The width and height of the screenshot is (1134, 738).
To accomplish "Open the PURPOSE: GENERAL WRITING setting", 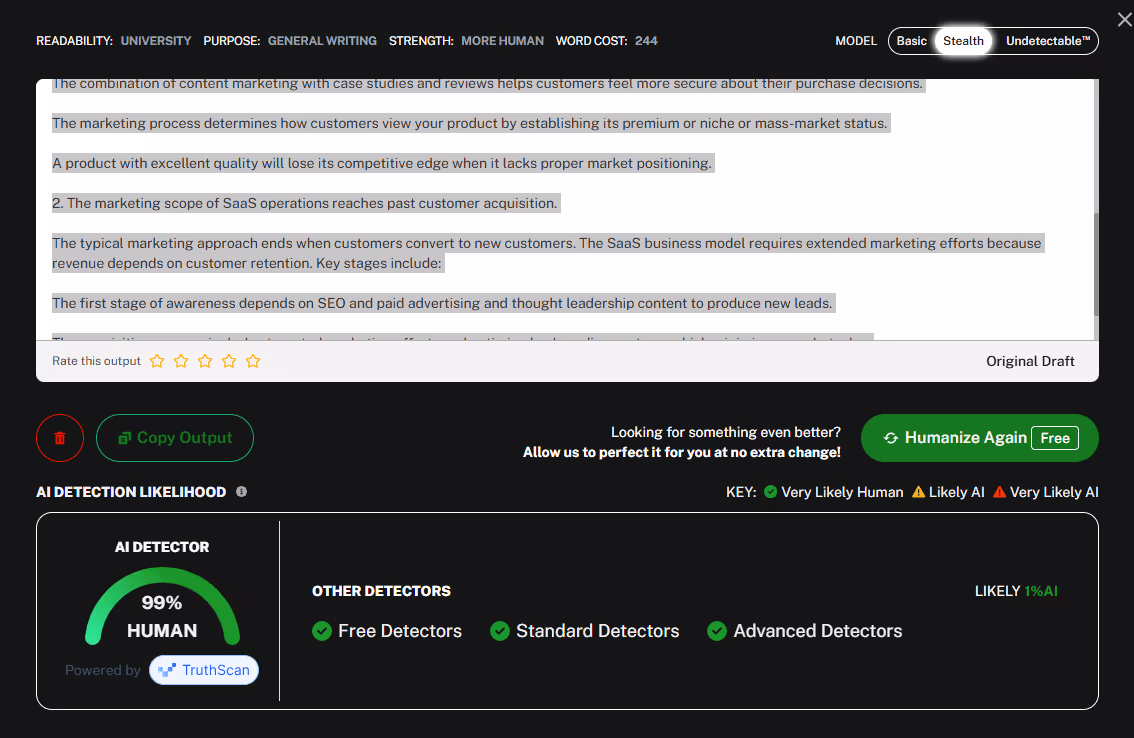I will pos(322,40).
